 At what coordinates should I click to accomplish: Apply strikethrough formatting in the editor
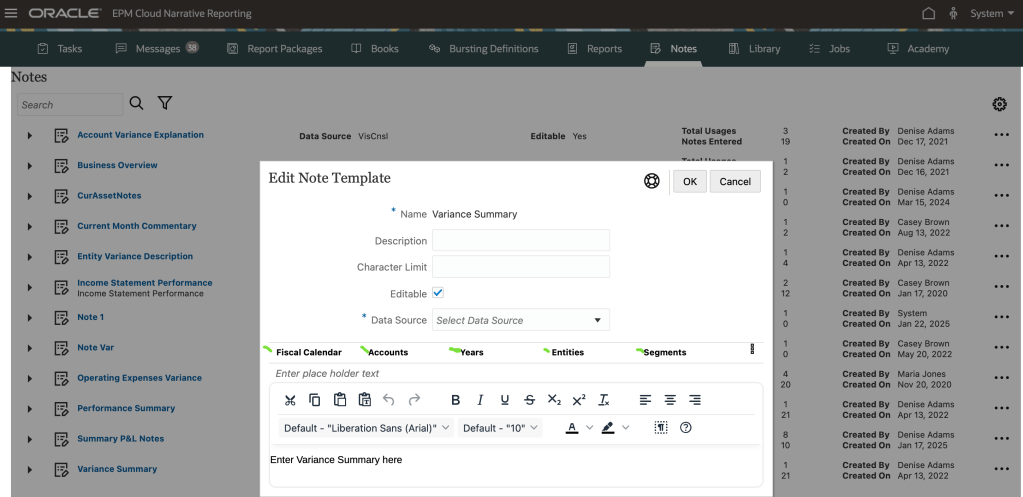coord(529,400)
